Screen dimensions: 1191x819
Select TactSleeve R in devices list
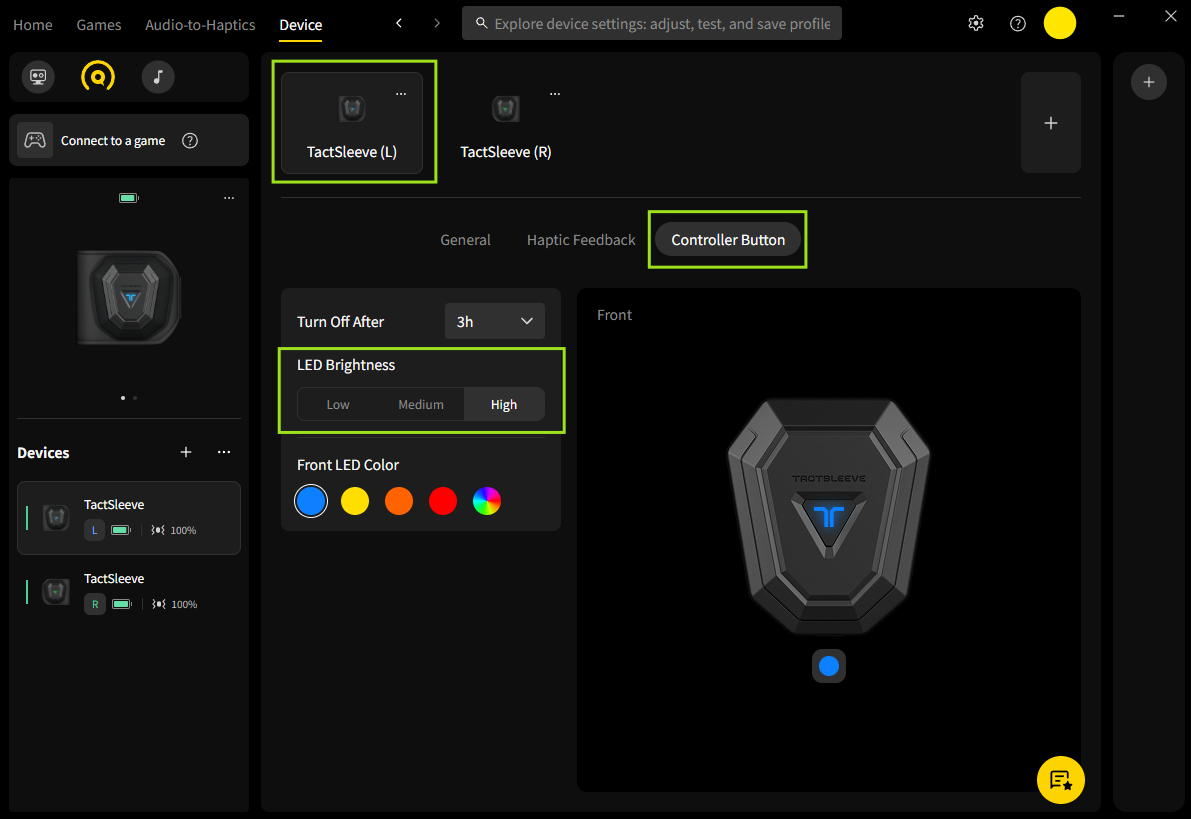click(x=129, y=591)
